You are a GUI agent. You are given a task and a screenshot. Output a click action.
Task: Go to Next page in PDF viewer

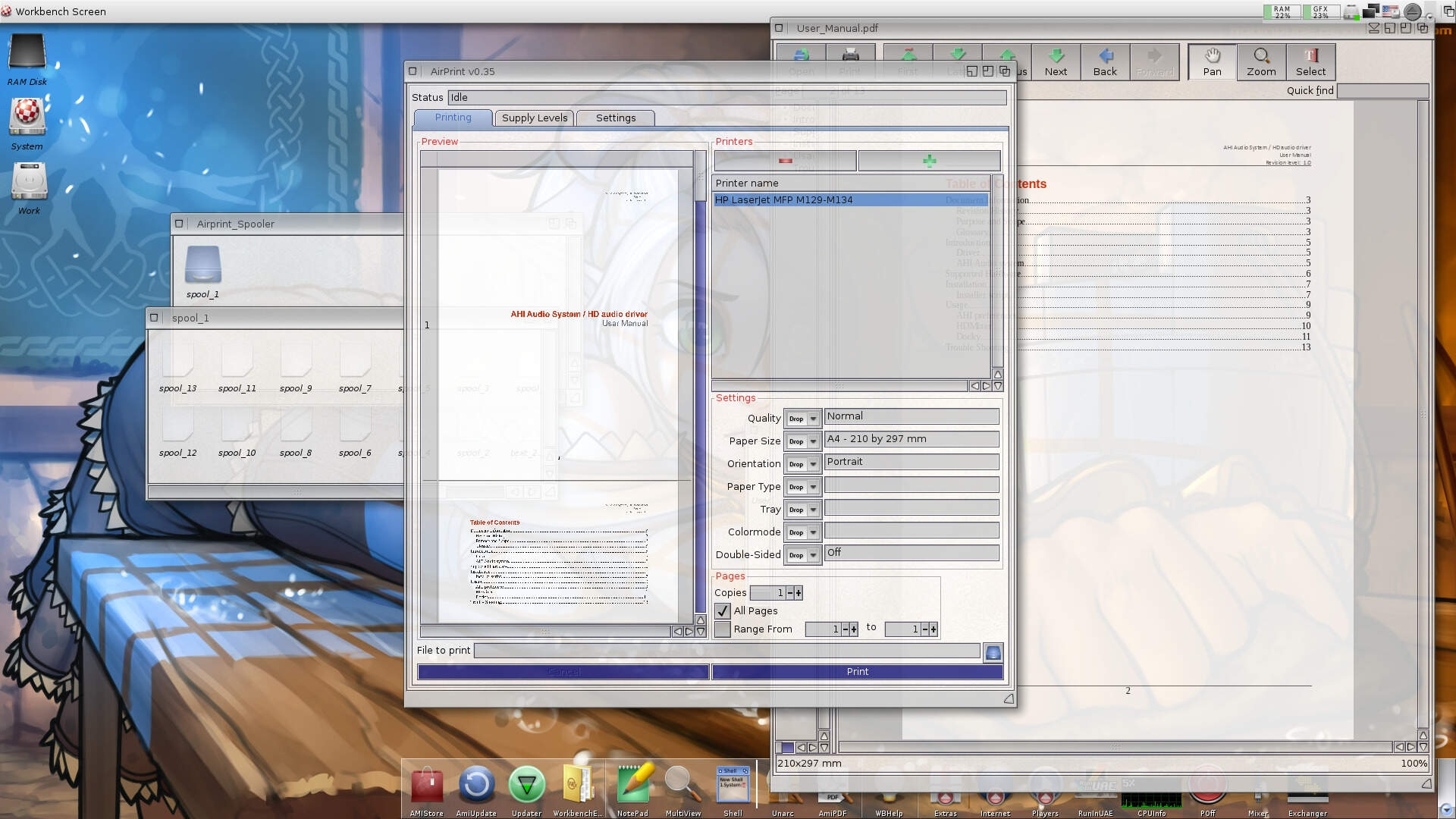point(1056,61)
